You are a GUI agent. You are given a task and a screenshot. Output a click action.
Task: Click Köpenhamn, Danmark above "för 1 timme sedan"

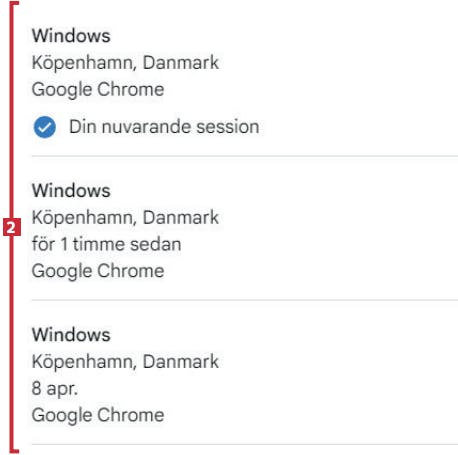click(x=125, y=217)
